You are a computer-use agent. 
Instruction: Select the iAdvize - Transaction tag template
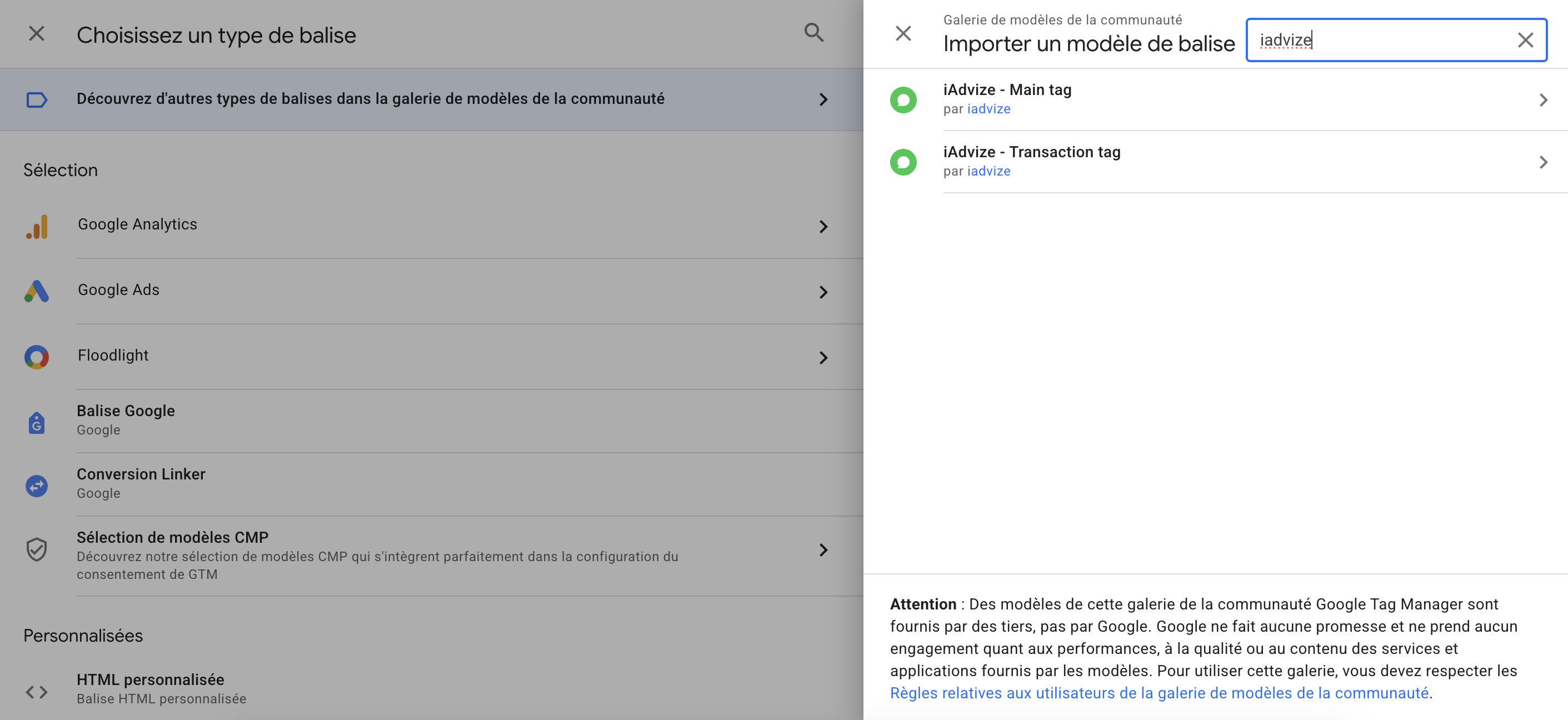(x=1216, y=161)
